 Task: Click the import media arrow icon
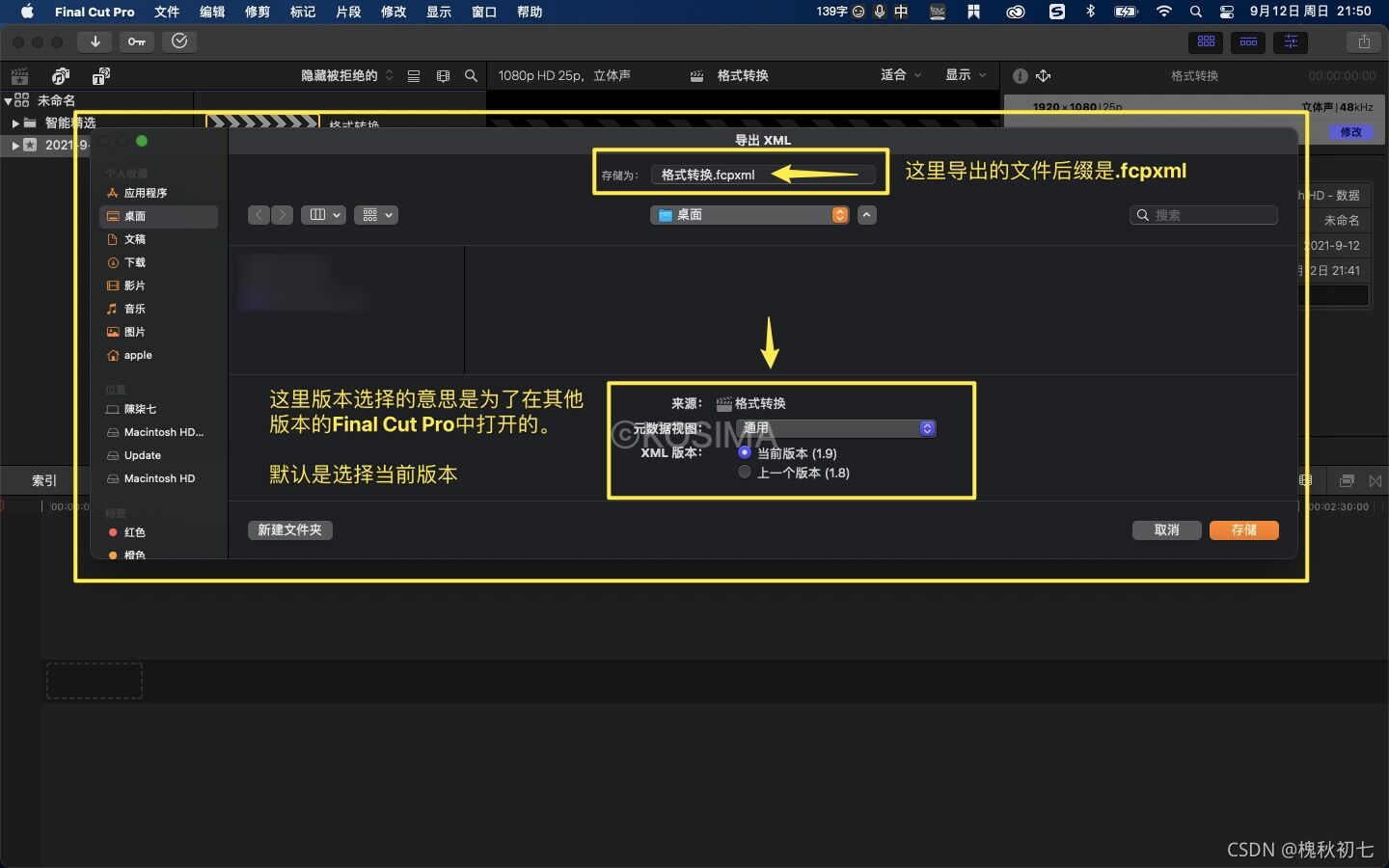click(x=95, y=41)
